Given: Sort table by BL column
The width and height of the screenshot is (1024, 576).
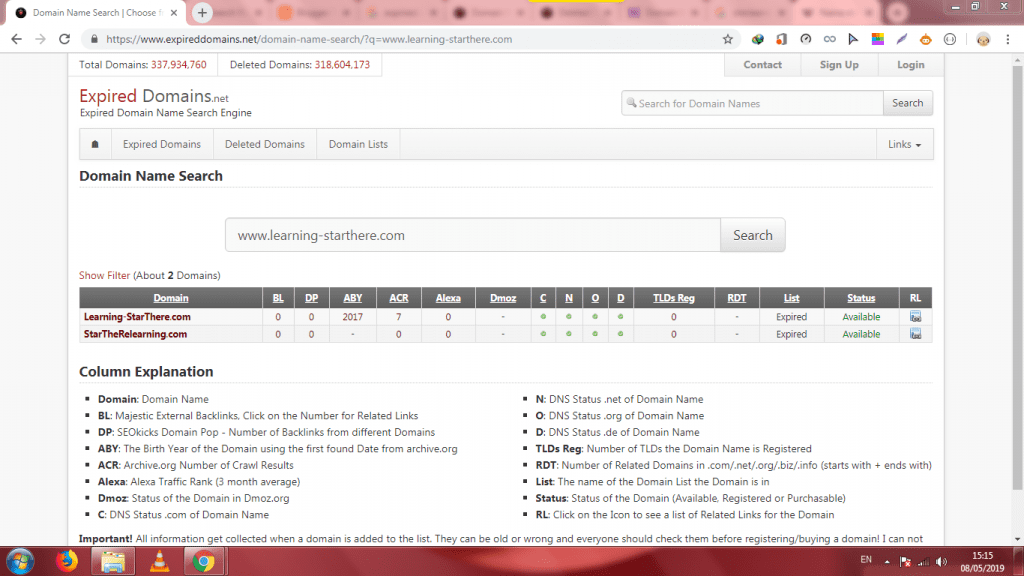Looking at the screenshot, I should point(278,298).
